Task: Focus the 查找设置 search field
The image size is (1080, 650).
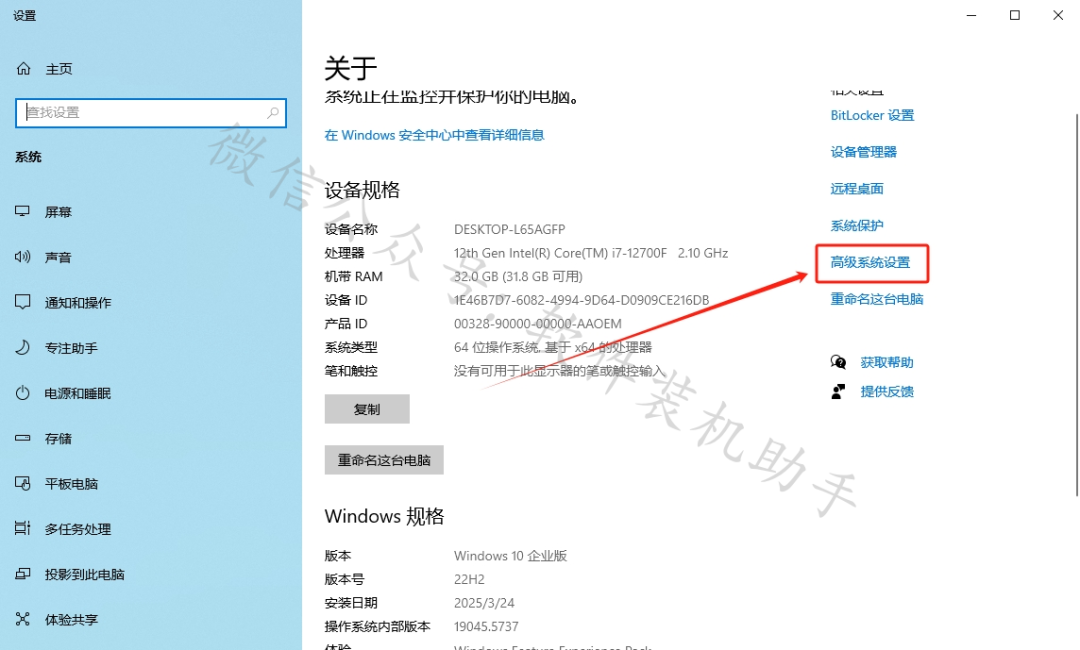Action: [151, 113]
